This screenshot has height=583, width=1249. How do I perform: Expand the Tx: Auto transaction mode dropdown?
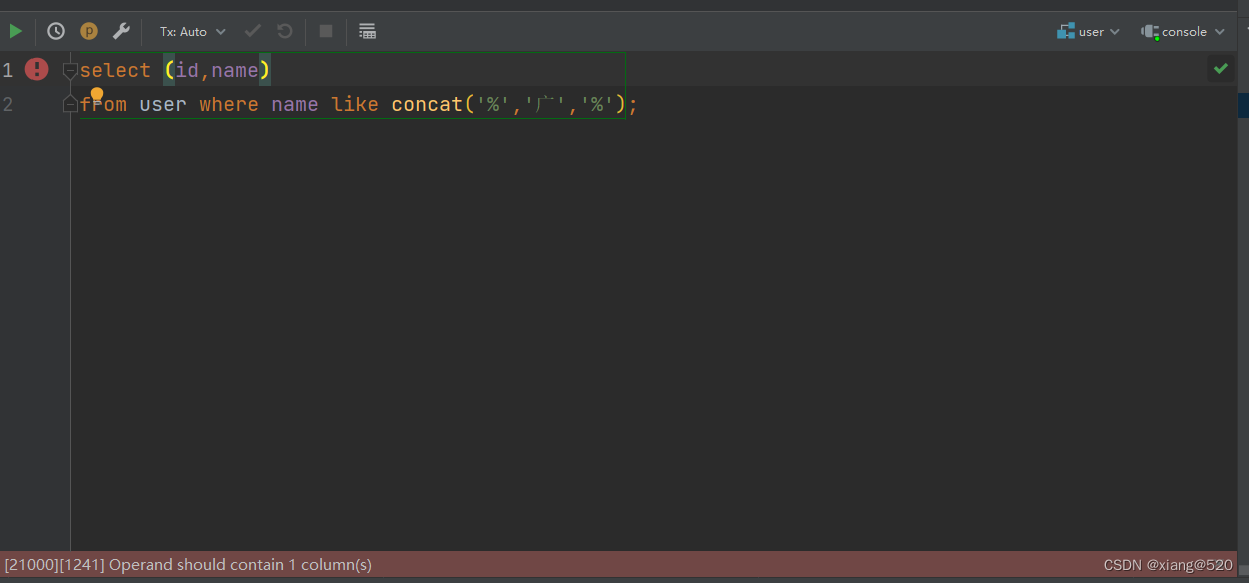coord(193,31)
